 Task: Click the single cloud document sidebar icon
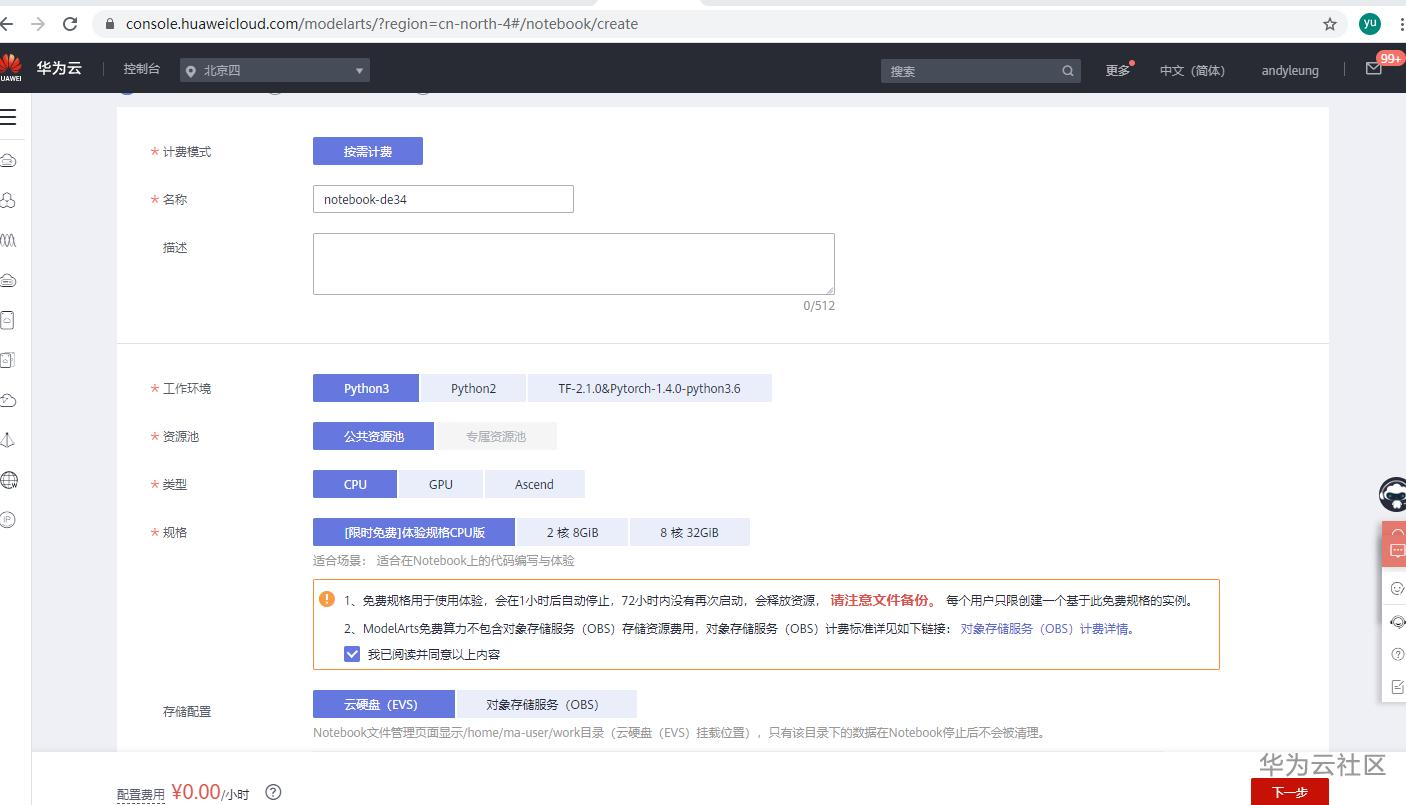point(8,320)
